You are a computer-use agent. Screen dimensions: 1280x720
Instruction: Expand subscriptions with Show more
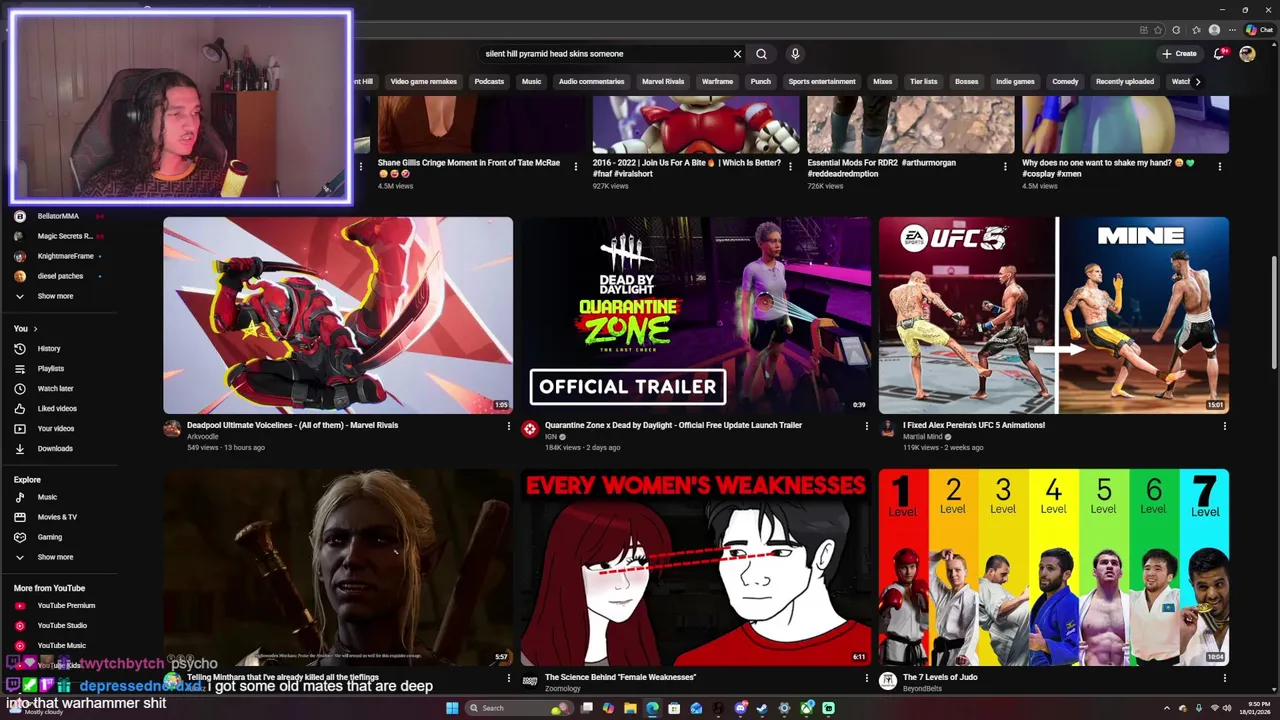pyautogui.click(x=55, y=296)
